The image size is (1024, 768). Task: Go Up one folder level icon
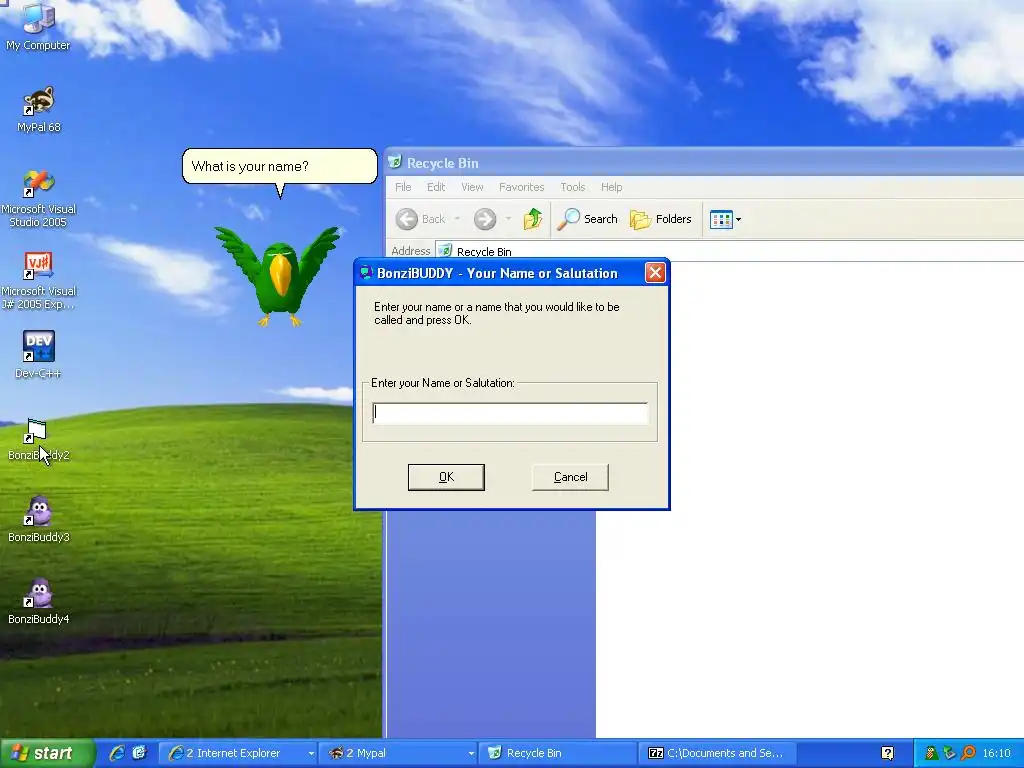pyautogui.click(x=533, y=219)
